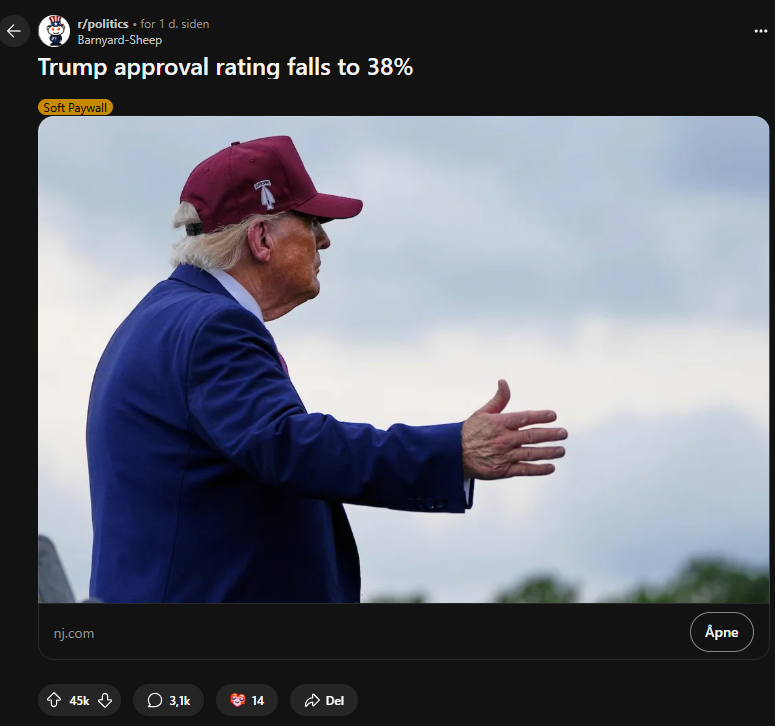Click the 3,1k comment count
This screenshot has width=775, height=726.
click(179, 700)
